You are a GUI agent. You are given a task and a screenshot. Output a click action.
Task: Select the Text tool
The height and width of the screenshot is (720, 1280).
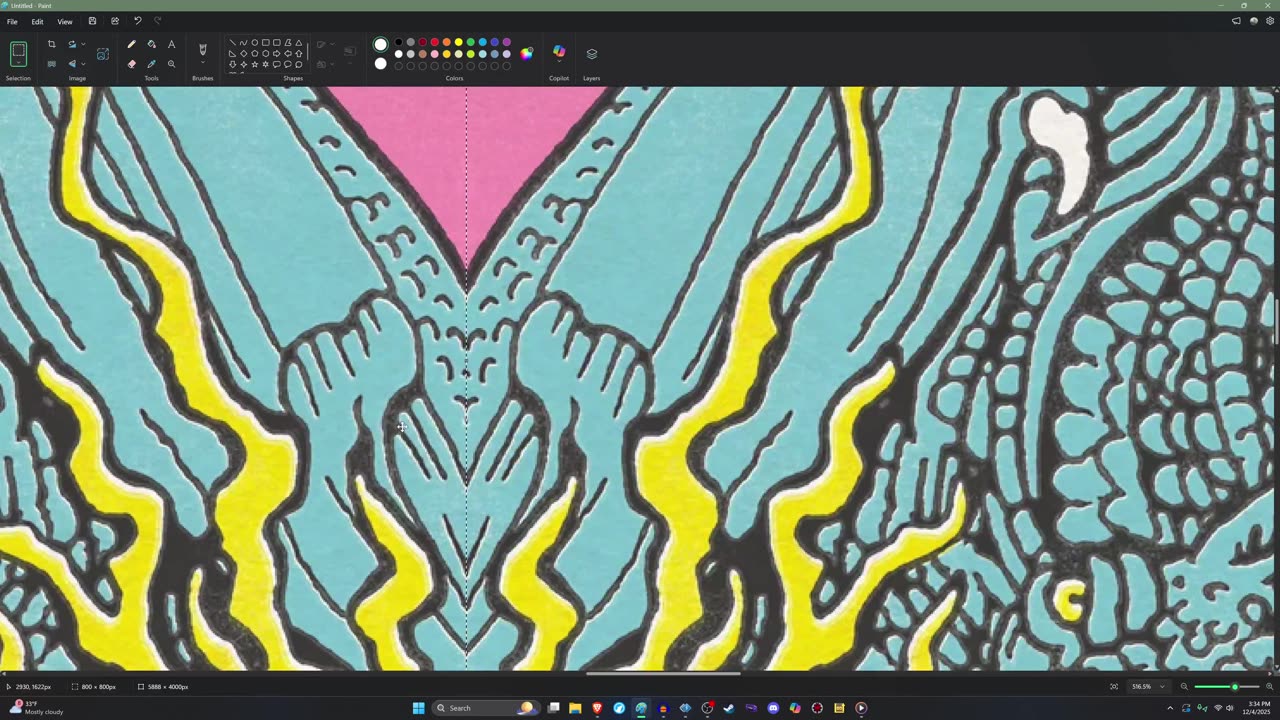[x=171, y=44]
